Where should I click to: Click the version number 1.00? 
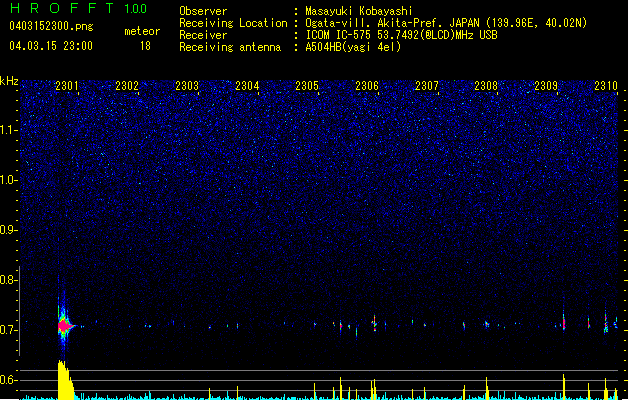pyautogui.click(x=136, y=9)
